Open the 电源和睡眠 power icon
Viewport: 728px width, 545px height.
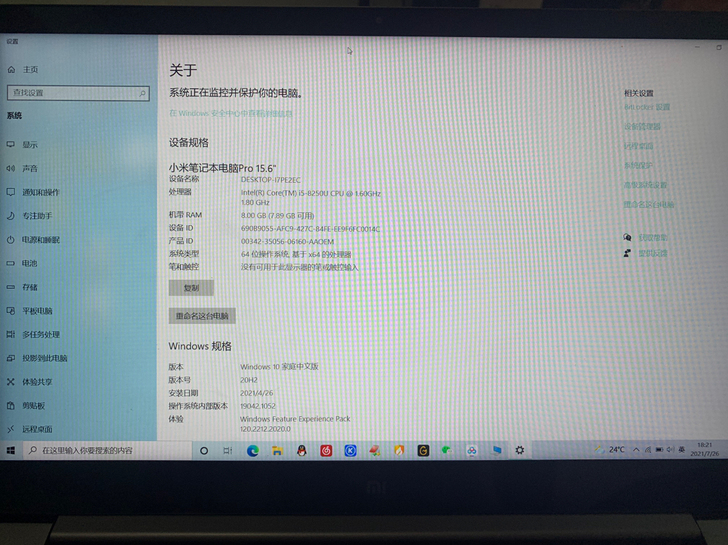click(11, 240)
